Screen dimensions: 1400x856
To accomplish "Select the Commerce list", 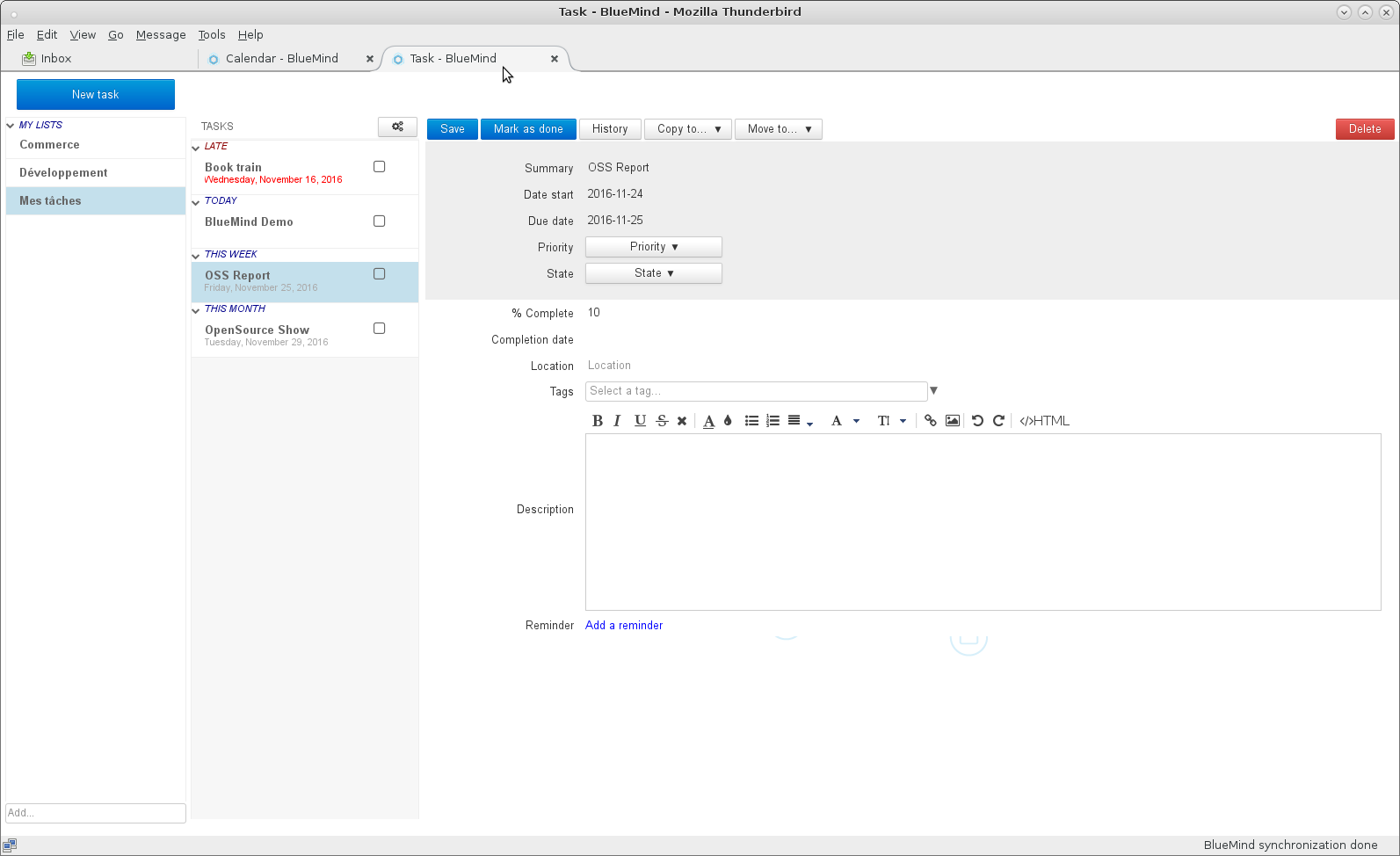I will (x=96, y=145).
